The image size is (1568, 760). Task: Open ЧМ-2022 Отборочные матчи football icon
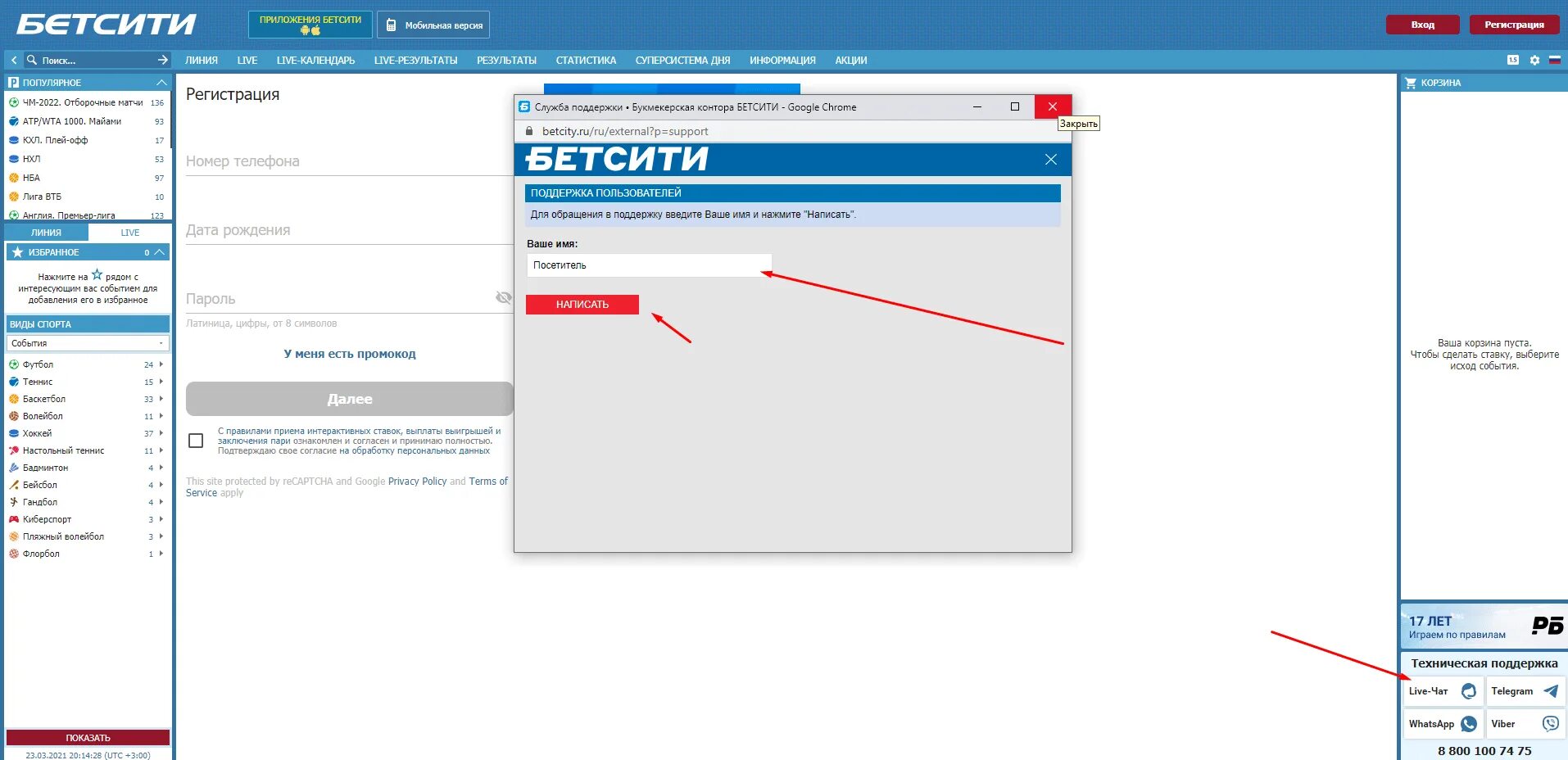pyautogui.click(x=14, y=102)
